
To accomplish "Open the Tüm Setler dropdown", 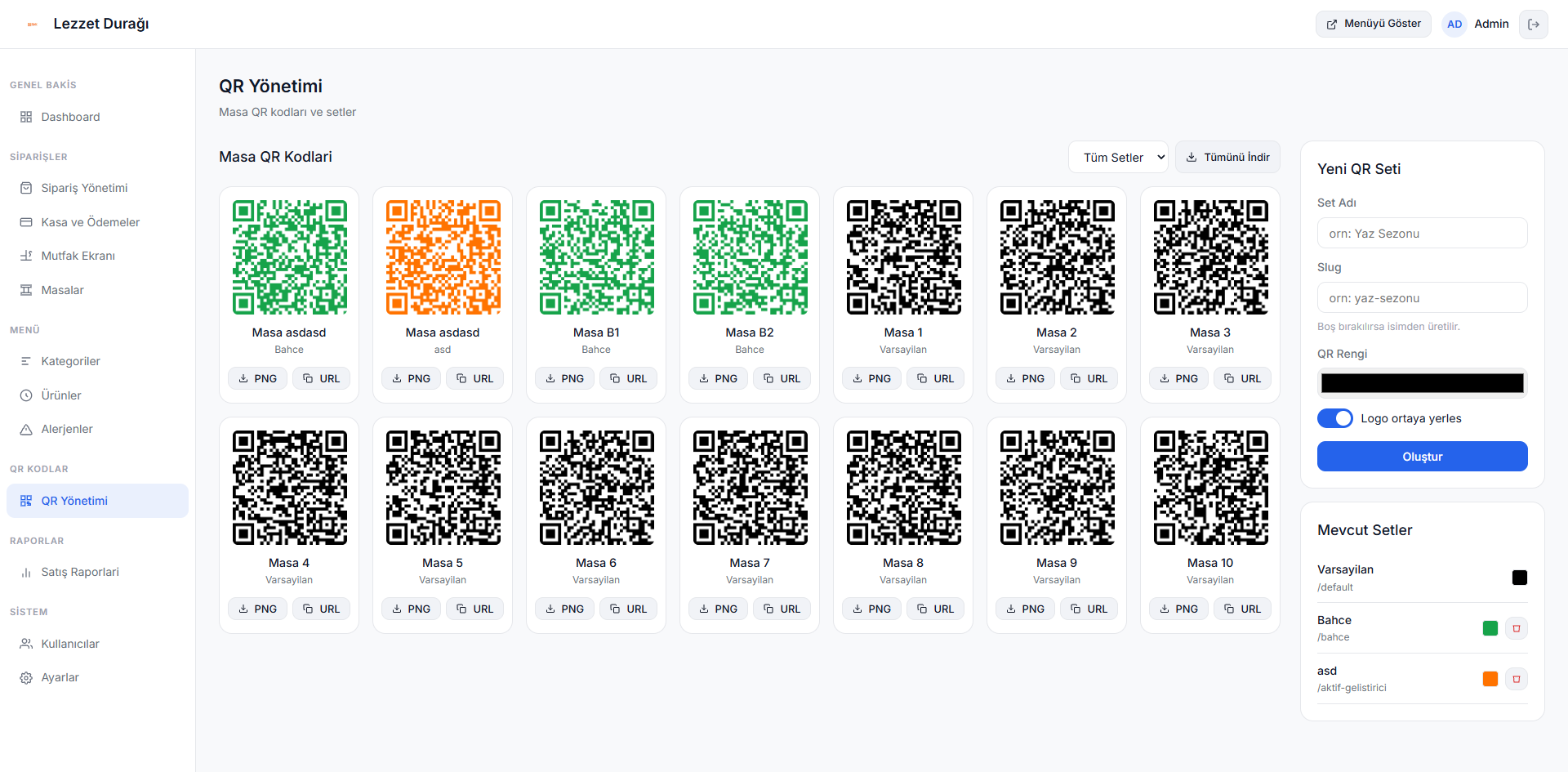I will (x=1118, y=157).
